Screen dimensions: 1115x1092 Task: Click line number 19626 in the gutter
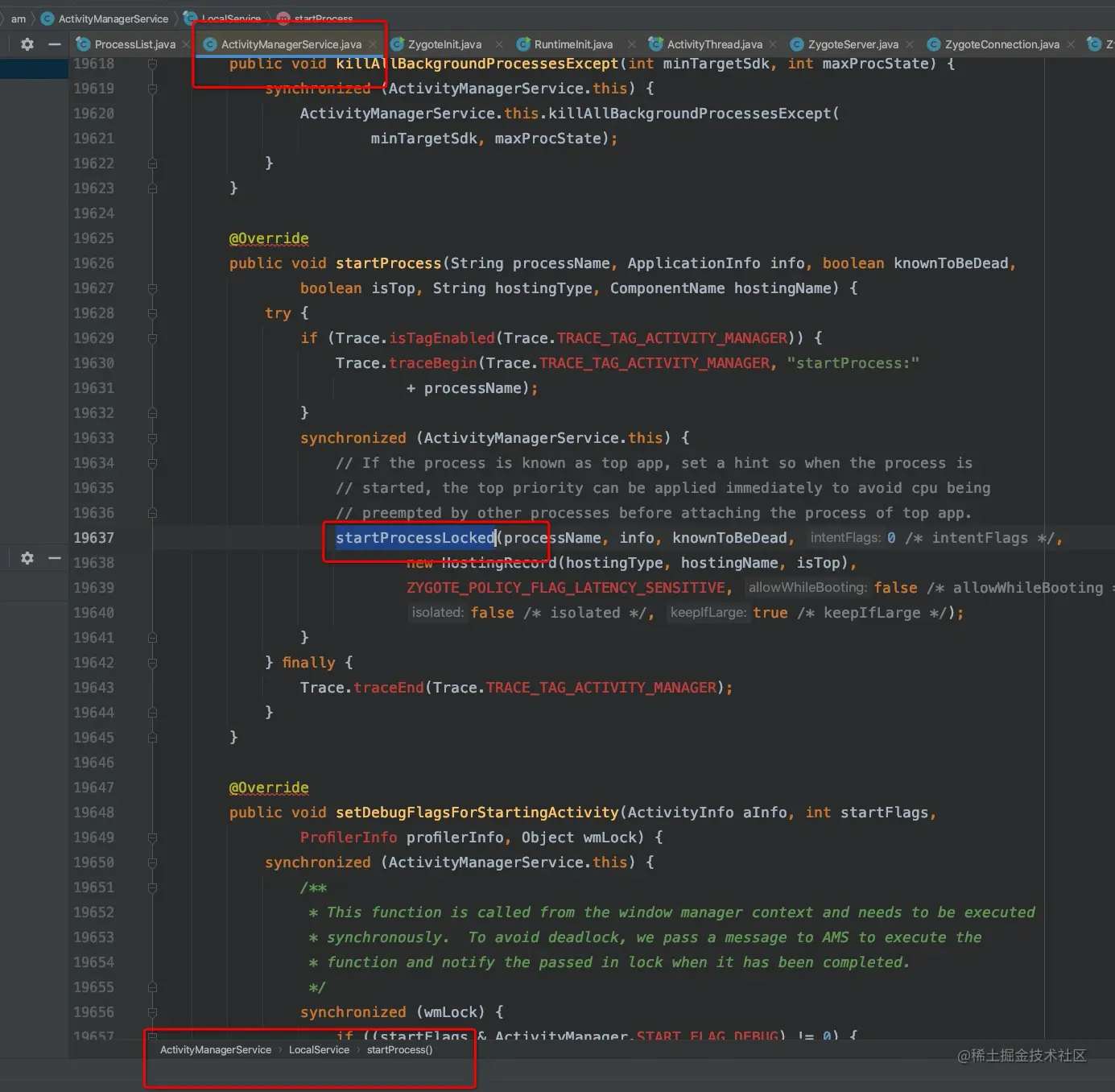93,263
